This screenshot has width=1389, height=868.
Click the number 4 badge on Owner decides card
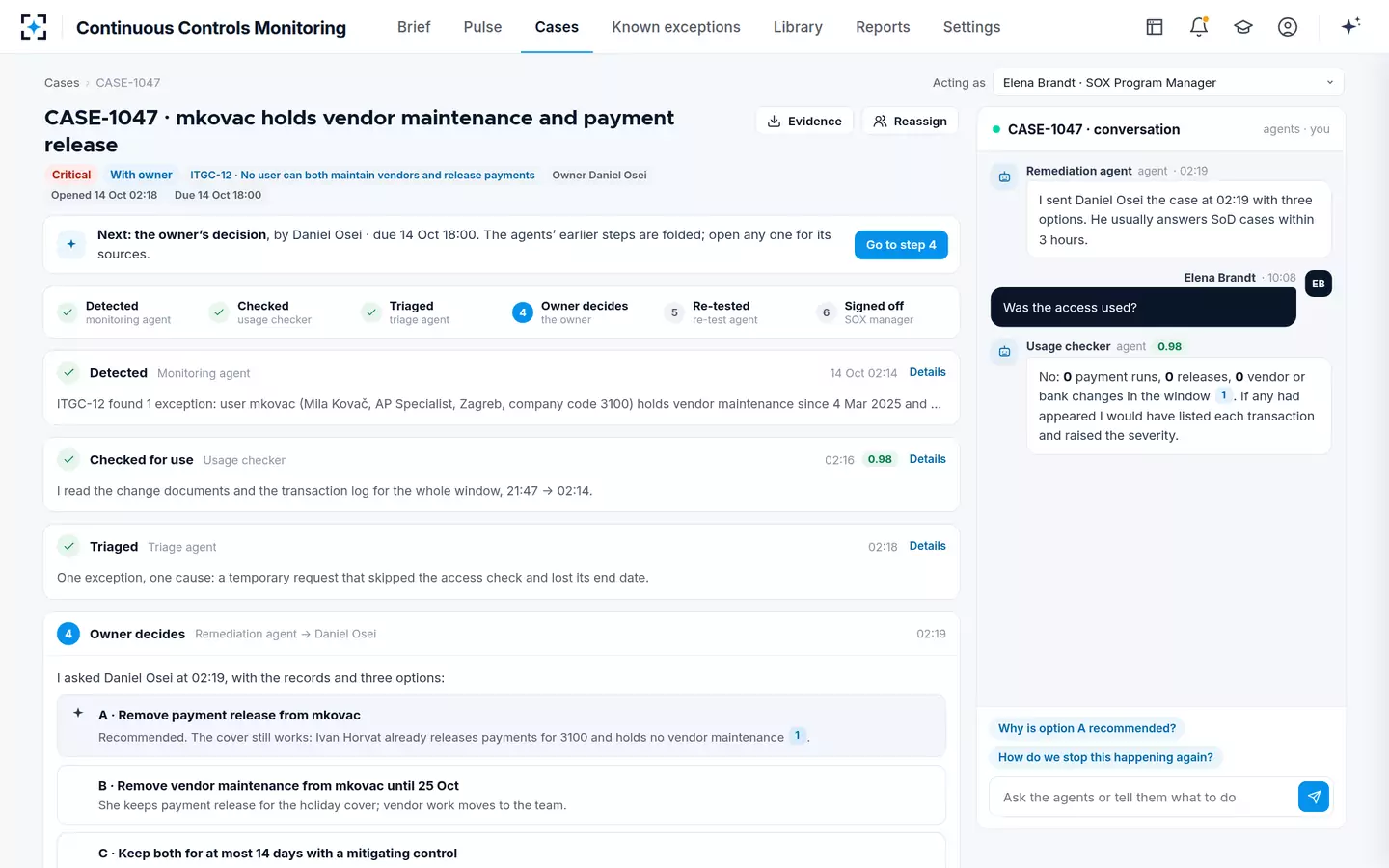click(x=68, y=634)
